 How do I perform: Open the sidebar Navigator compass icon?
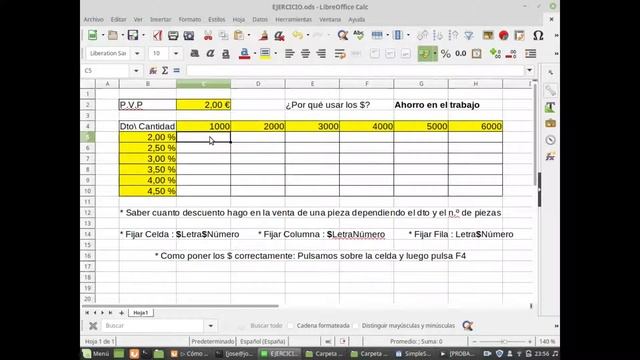pos(550,140)
